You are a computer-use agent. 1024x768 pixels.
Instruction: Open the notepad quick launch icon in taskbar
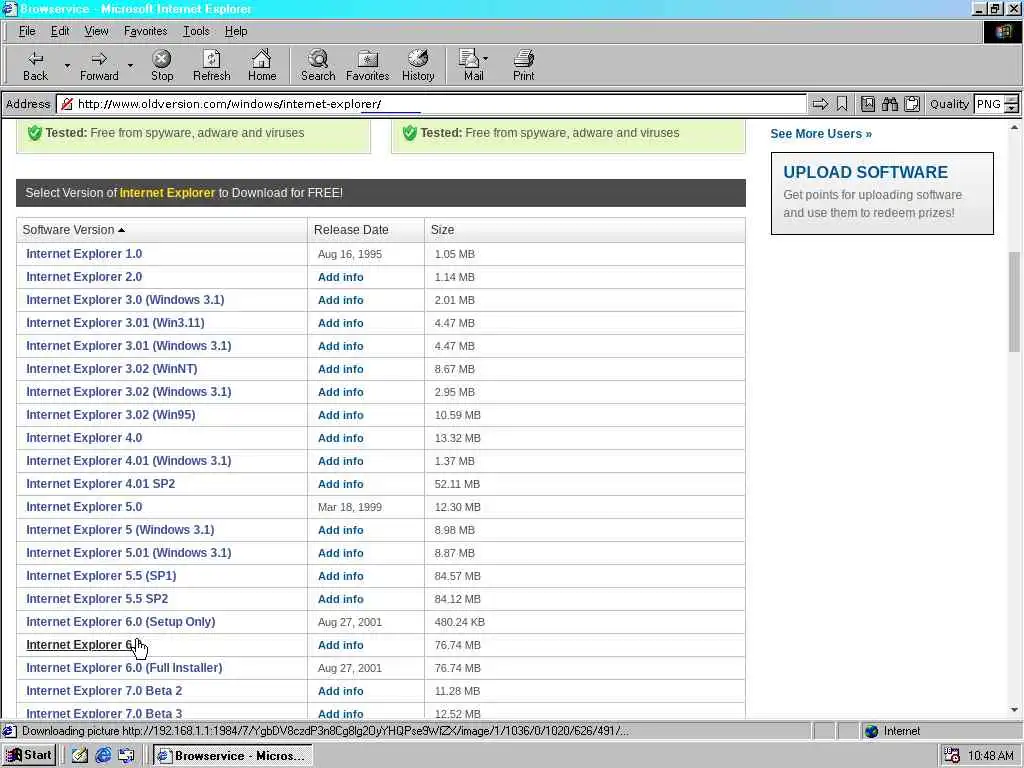click(x=80, y=756)
